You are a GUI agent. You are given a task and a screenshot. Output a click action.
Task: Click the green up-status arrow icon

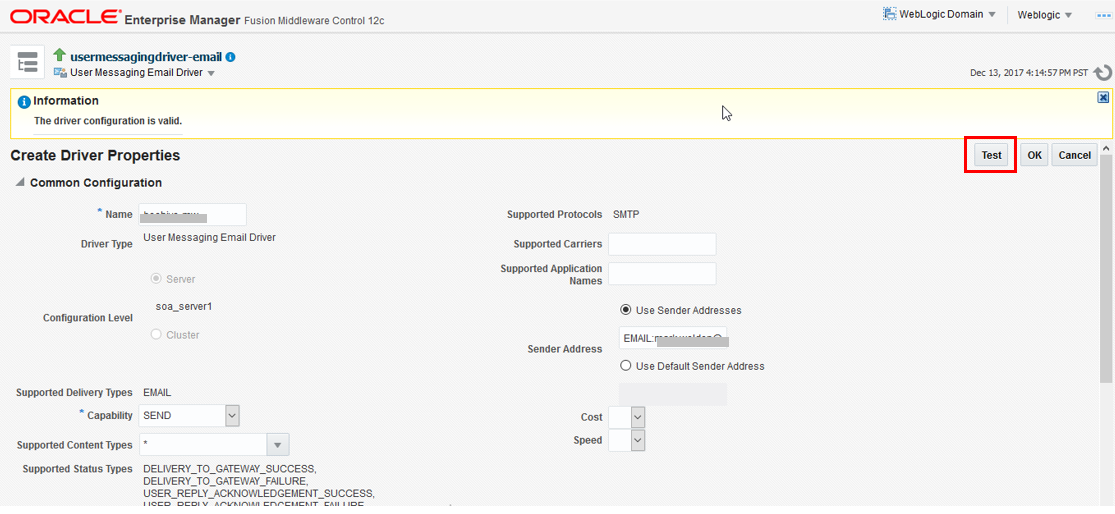pos(60,55)
